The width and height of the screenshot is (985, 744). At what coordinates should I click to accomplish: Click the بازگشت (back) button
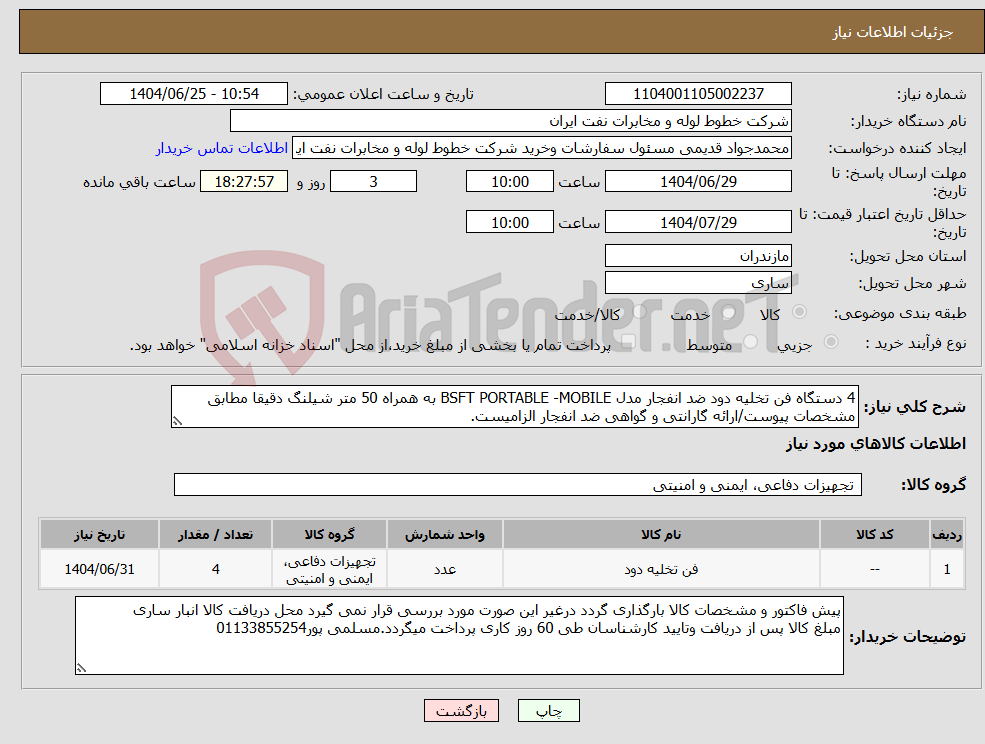pos(461,711)
